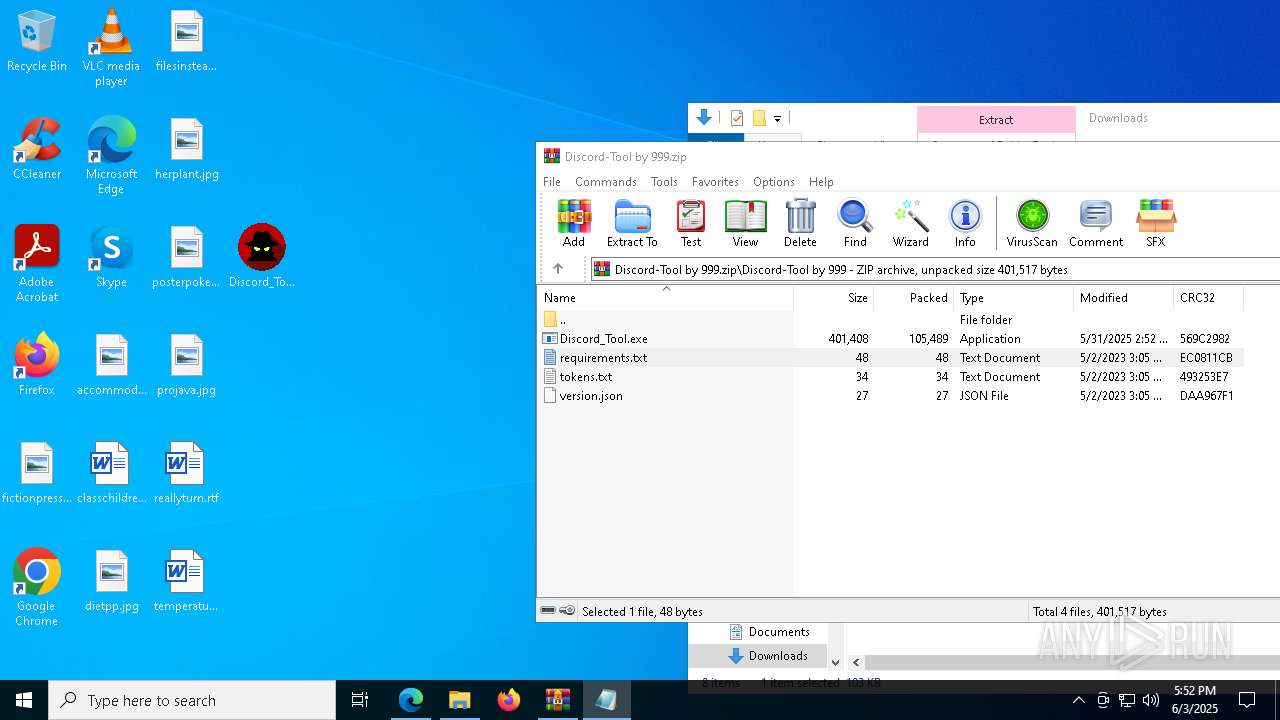Open Explorer quick access toolbar dropdown arrow

point(777,119)
